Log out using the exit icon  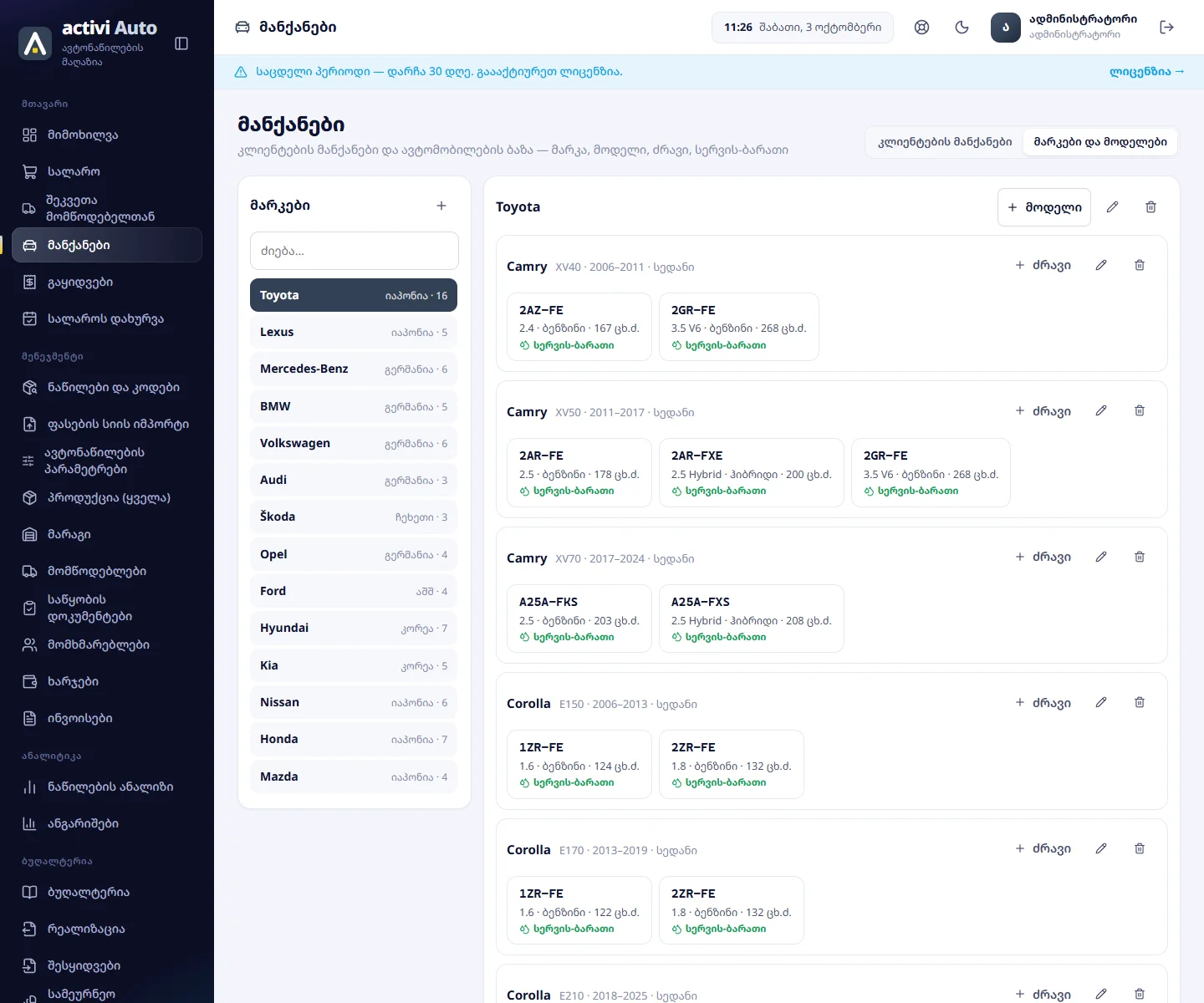(1167, 27)
